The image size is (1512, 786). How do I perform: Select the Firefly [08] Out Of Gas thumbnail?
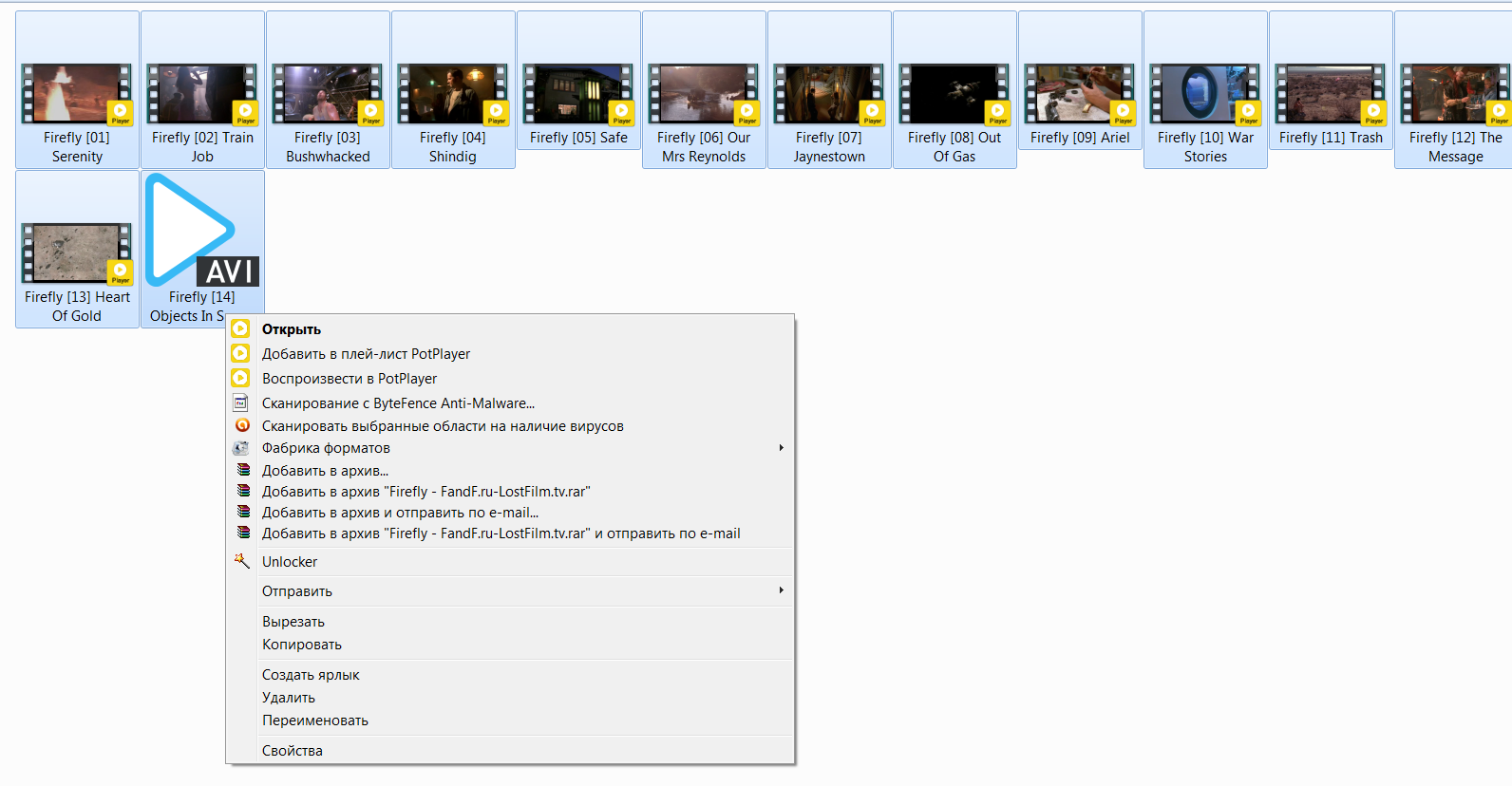954,94
